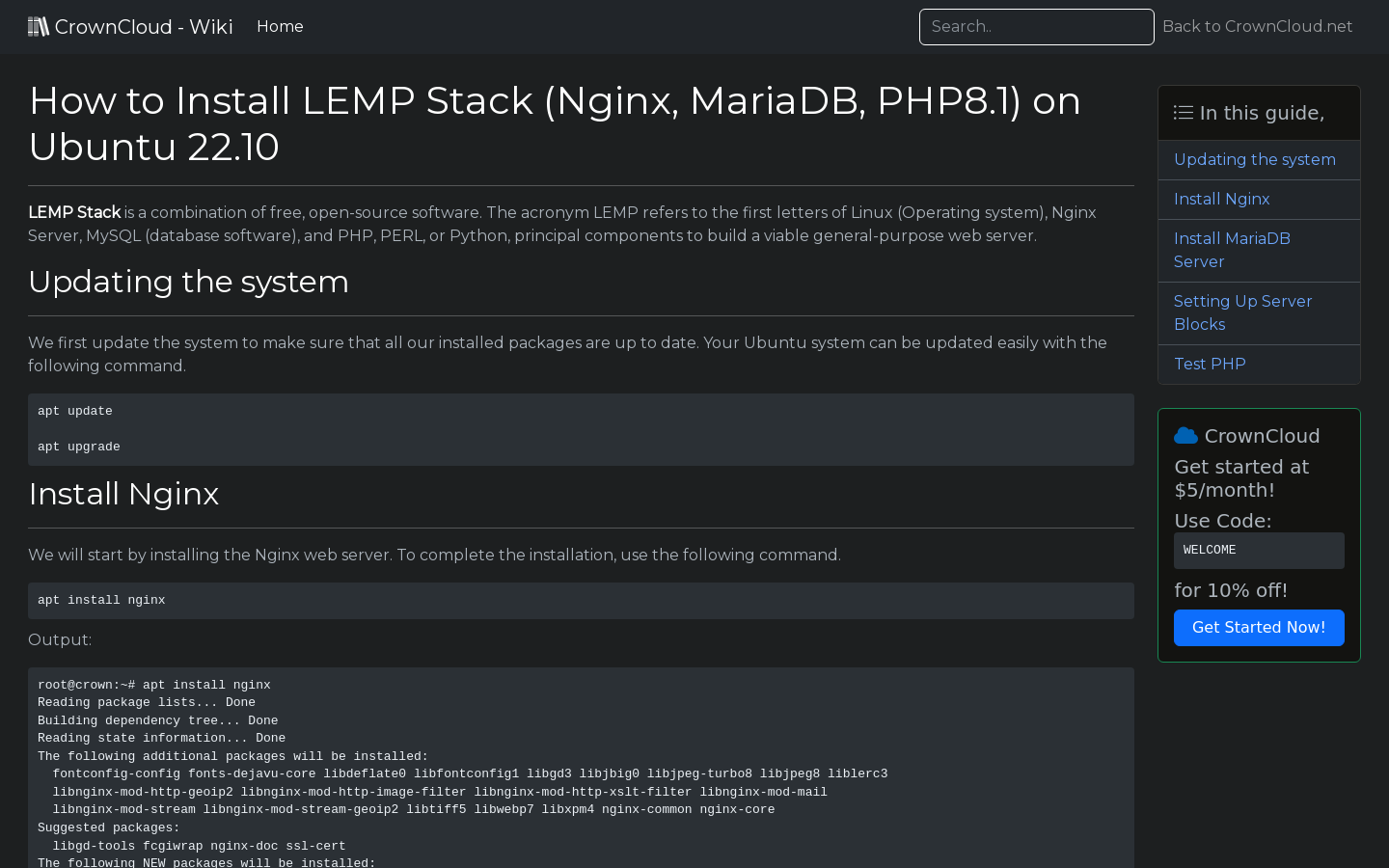Click 'Building dependency tree... Done' line
Image resolution: width=1389 pixels, height=868 pixels.
coord(158,720)
